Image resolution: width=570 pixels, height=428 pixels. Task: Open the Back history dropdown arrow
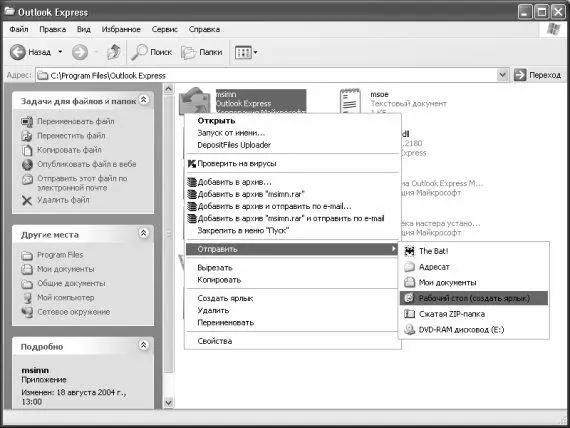tap(60, 52)
